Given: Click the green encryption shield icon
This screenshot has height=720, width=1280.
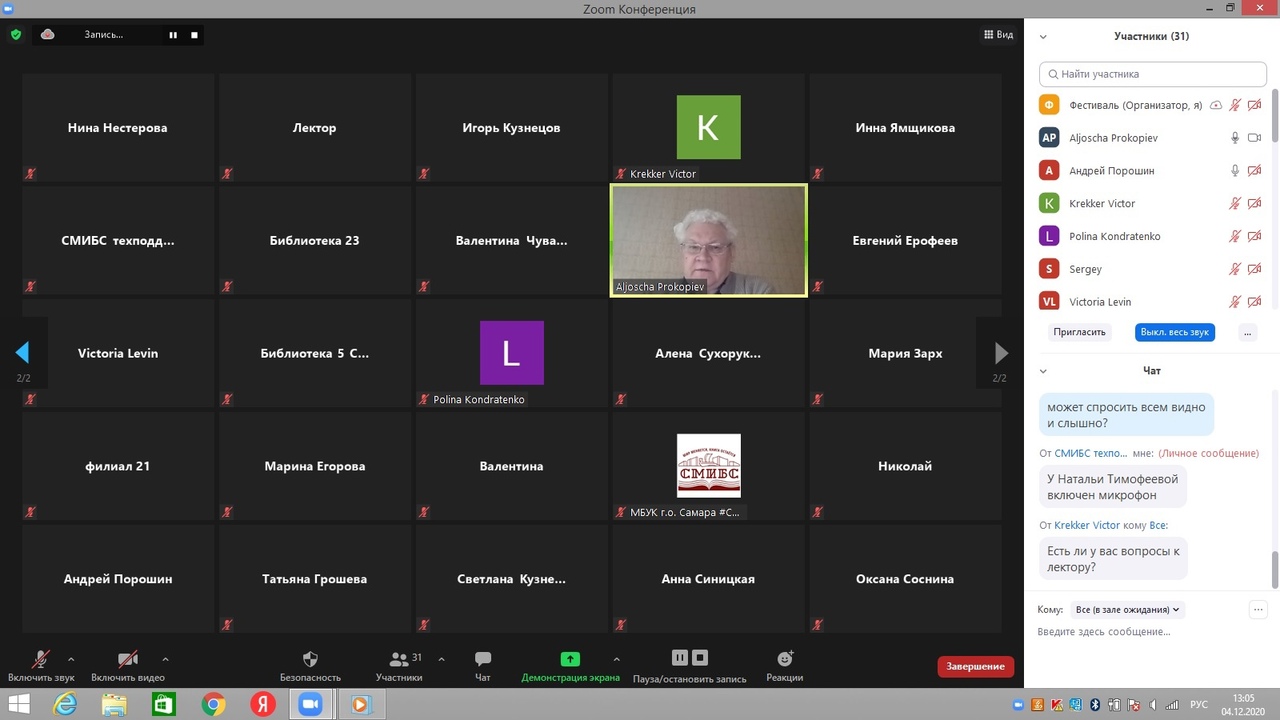Looking at the screenshot, I should tap(16, 35).
